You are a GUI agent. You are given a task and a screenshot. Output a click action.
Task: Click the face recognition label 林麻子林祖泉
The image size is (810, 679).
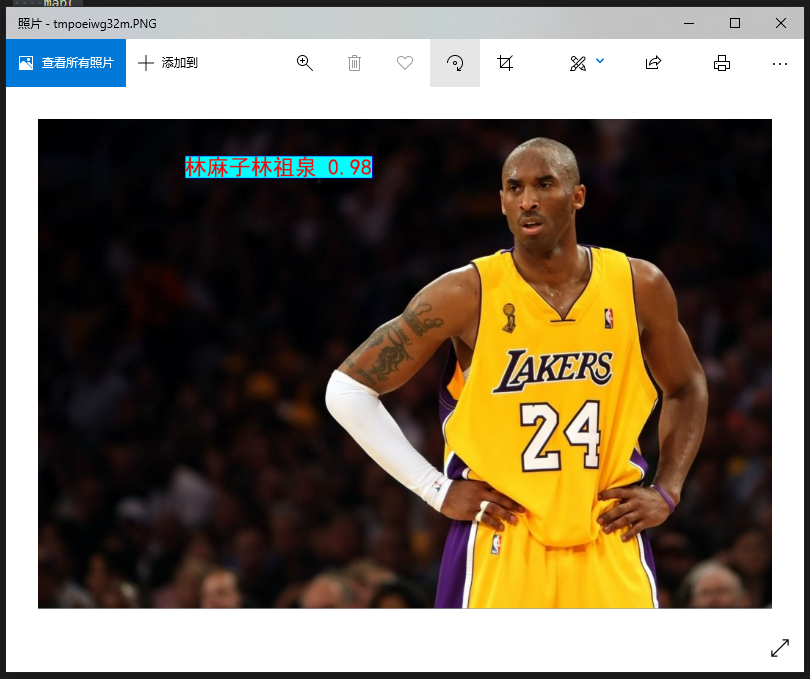point(250,167)
